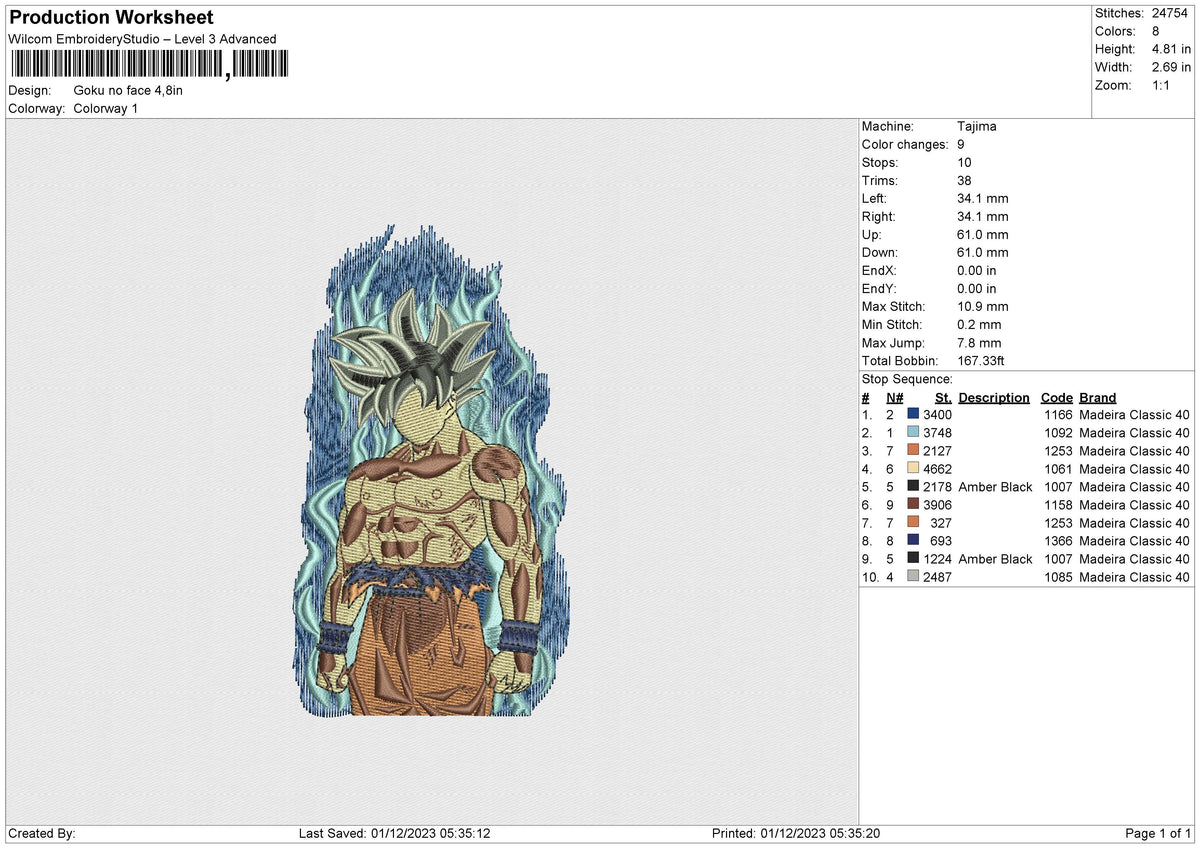Click 'Wilcom EmbroideryStudio – Level 3 Advanced' text
Screen dimensions: 1200x848
point(142,39)
